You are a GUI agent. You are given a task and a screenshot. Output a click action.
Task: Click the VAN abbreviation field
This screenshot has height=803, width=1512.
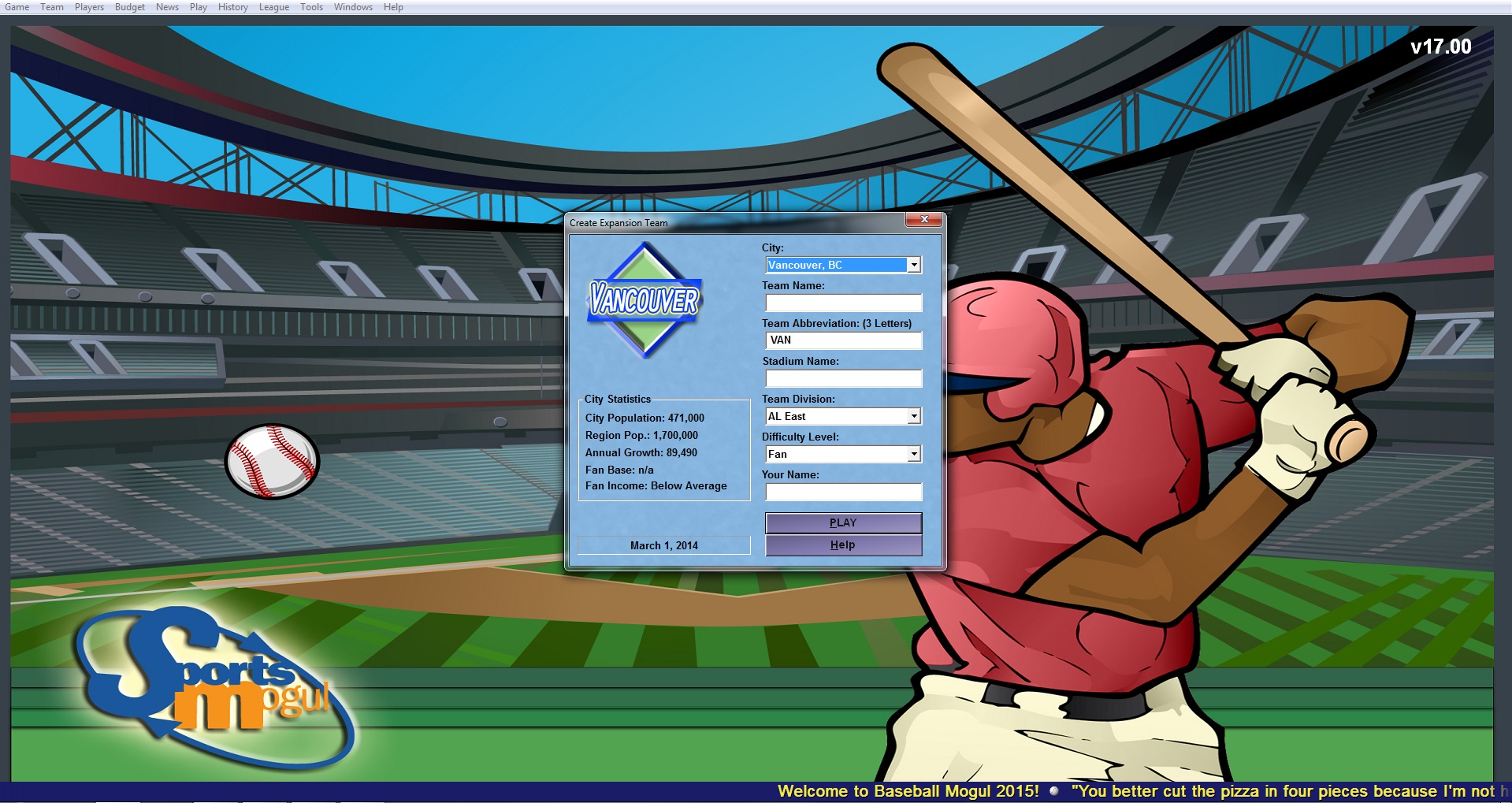[x=843, y=340]
